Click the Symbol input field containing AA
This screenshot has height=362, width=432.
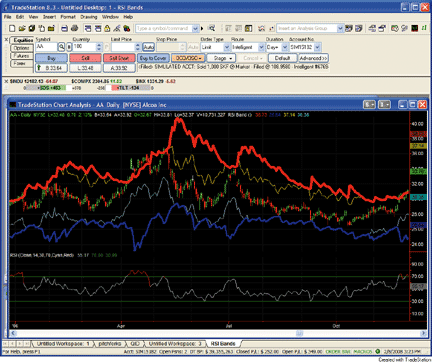47,47
